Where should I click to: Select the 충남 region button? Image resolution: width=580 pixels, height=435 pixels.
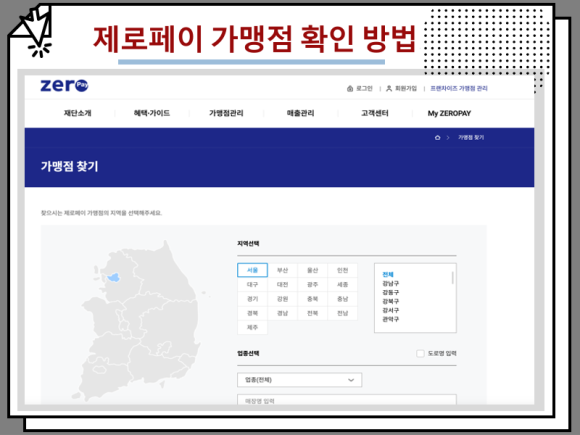[343, 299]
